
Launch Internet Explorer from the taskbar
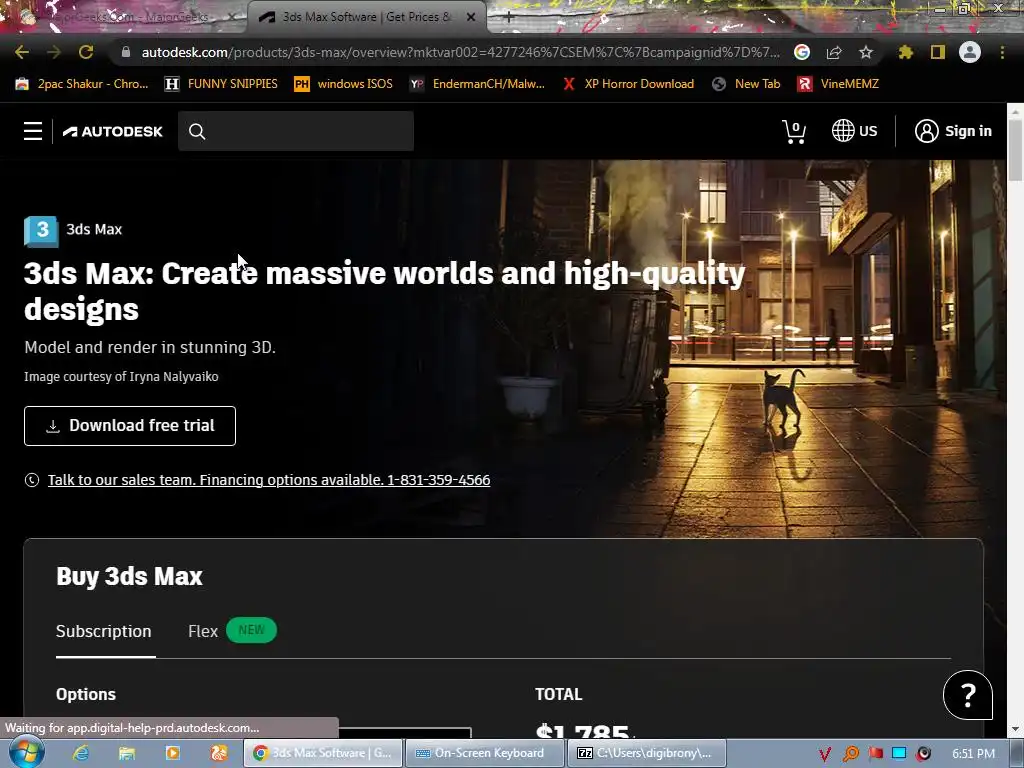[80, 753]
